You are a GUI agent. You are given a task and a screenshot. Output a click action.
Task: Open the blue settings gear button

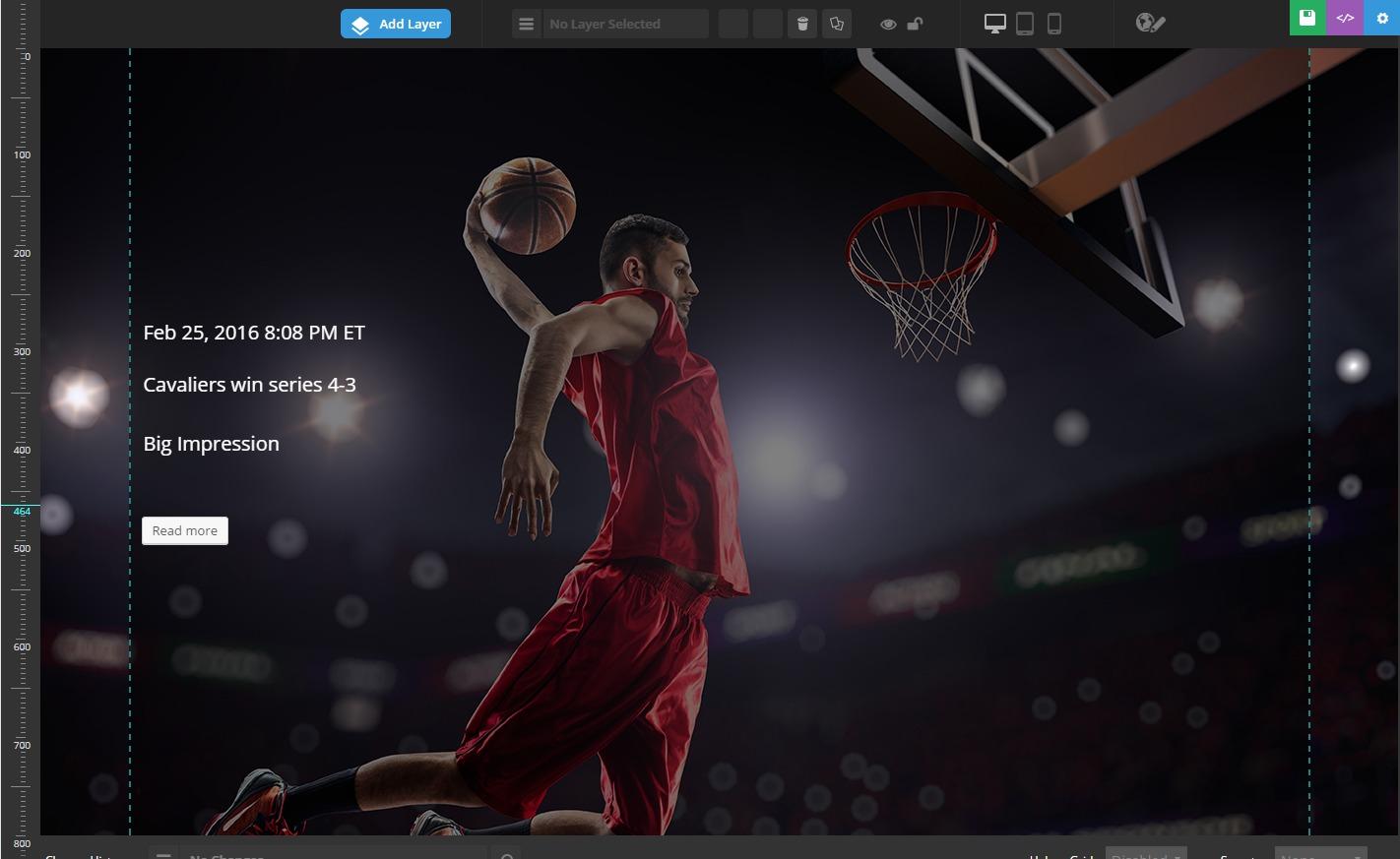pos(1382,18)
